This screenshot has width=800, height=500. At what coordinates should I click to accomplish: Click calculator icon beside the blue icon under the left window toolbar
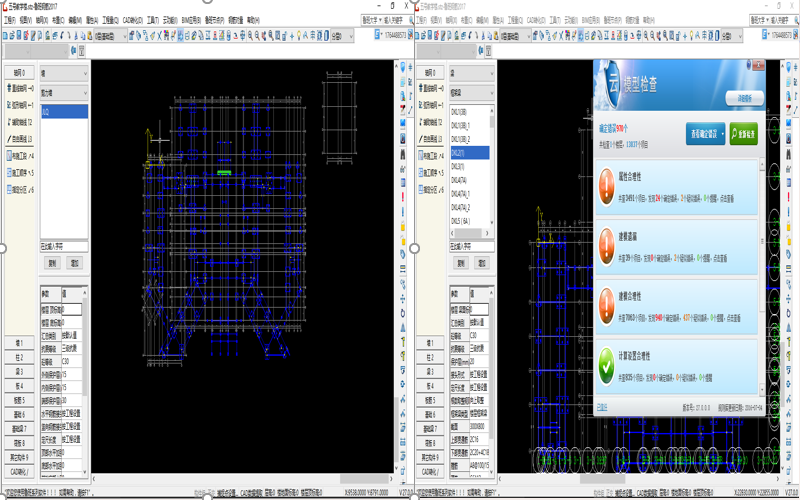[82, 51]
